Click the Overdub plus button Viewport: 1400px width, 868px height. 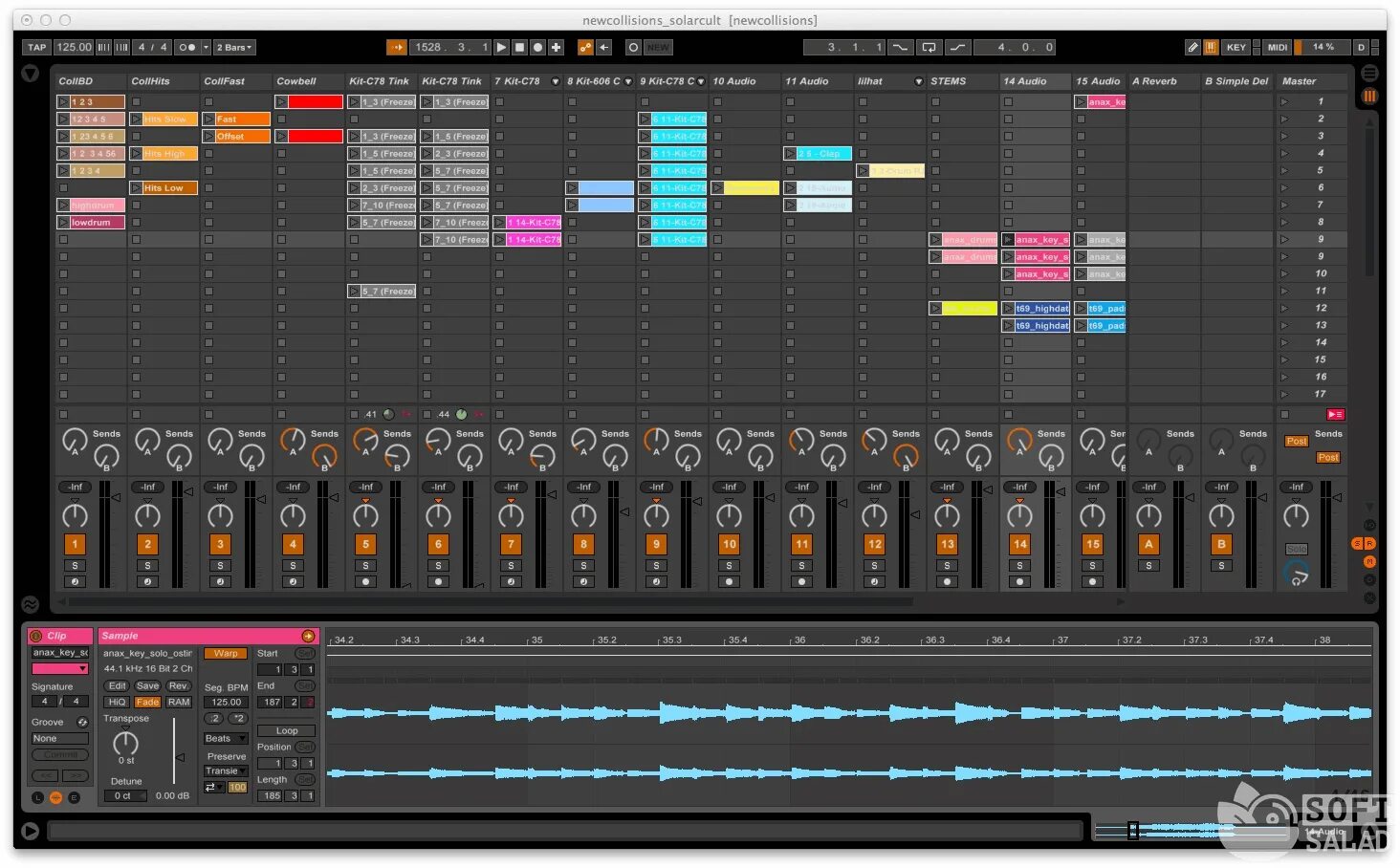(556, 47)
